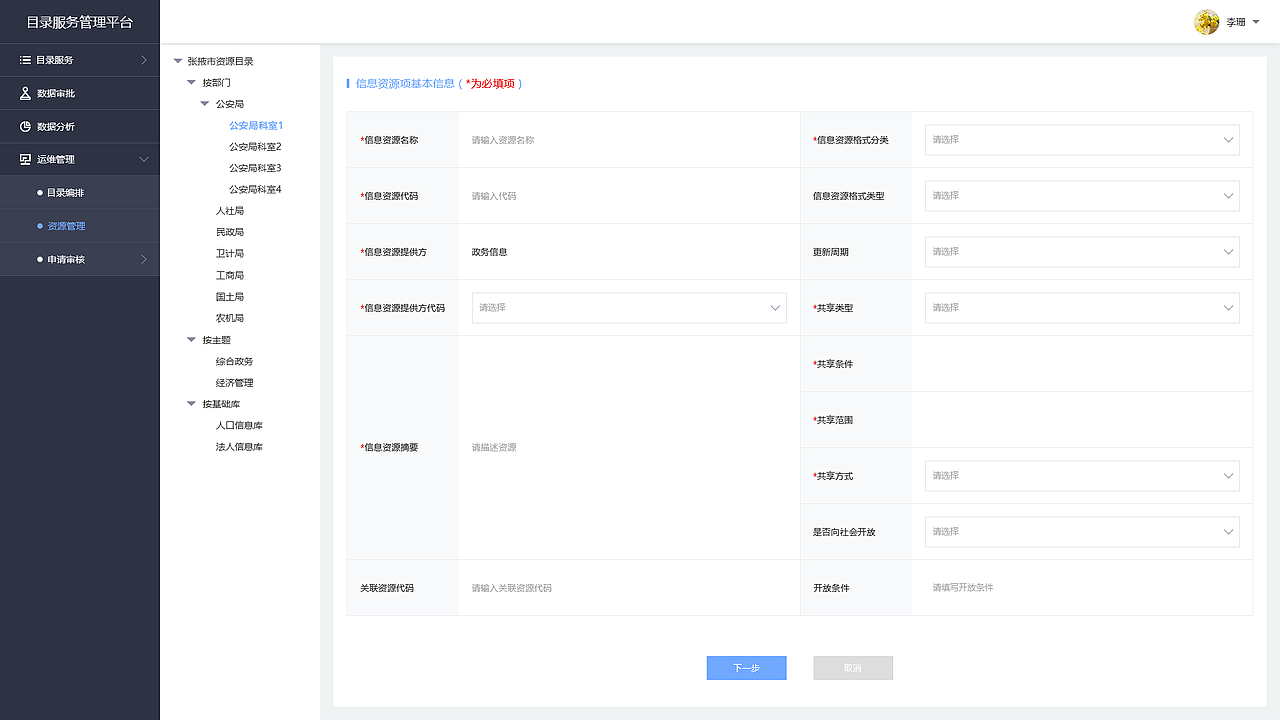Select 法人信息库 in the tree
Image resolution: width=1280 pixels, height=720 pixels.
[x=239, y=447]
